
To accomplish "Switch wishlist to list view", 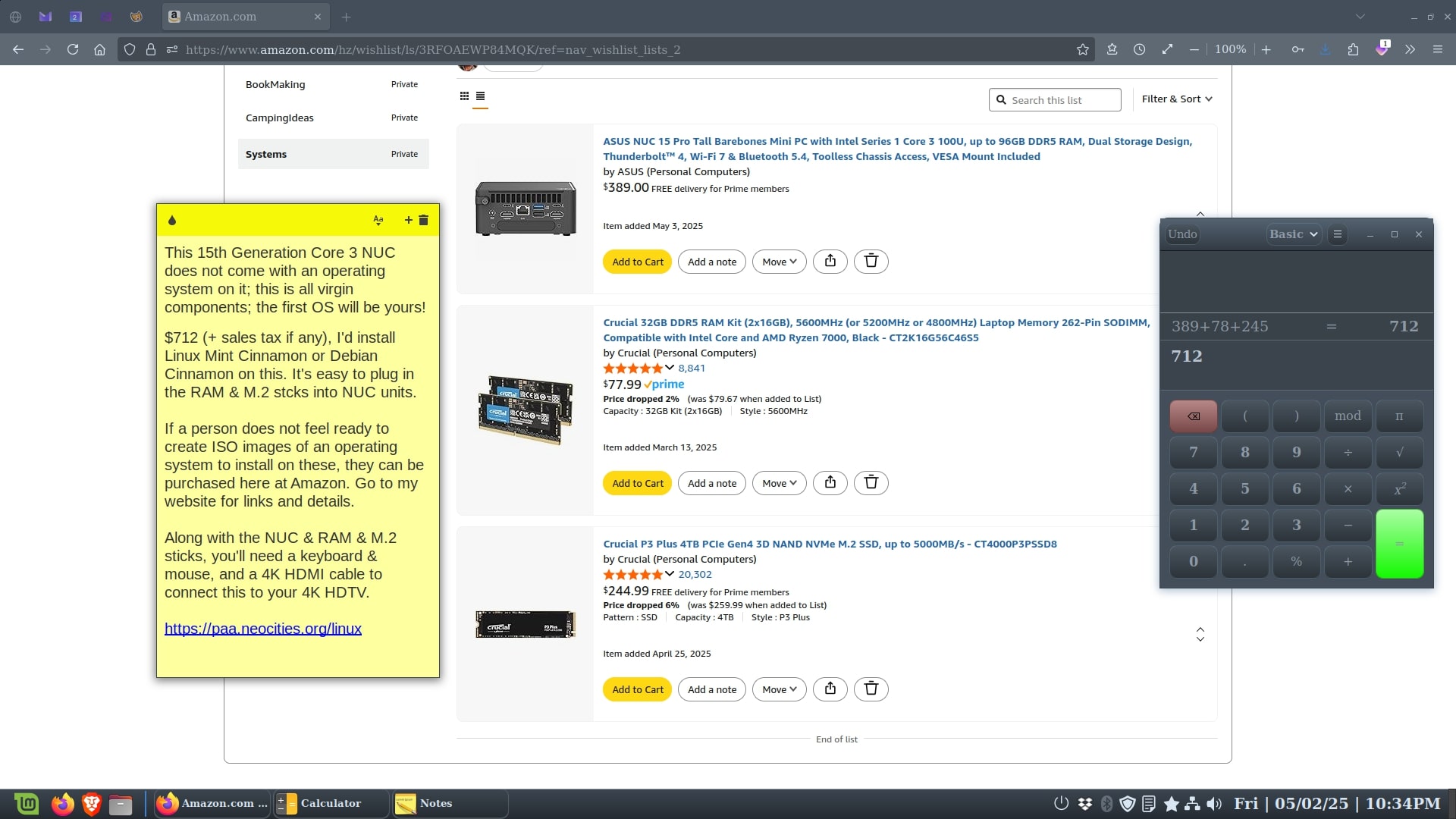I will click(480, 96).
